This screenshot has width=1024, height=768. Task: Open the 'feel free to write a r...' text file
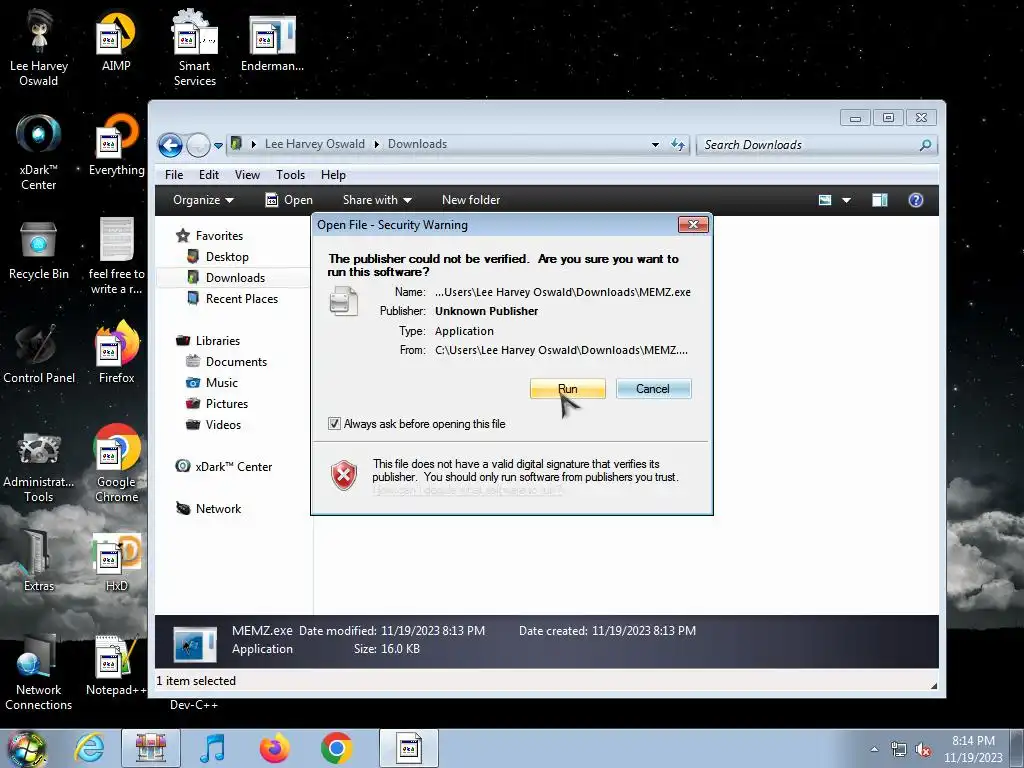[116, 256]
